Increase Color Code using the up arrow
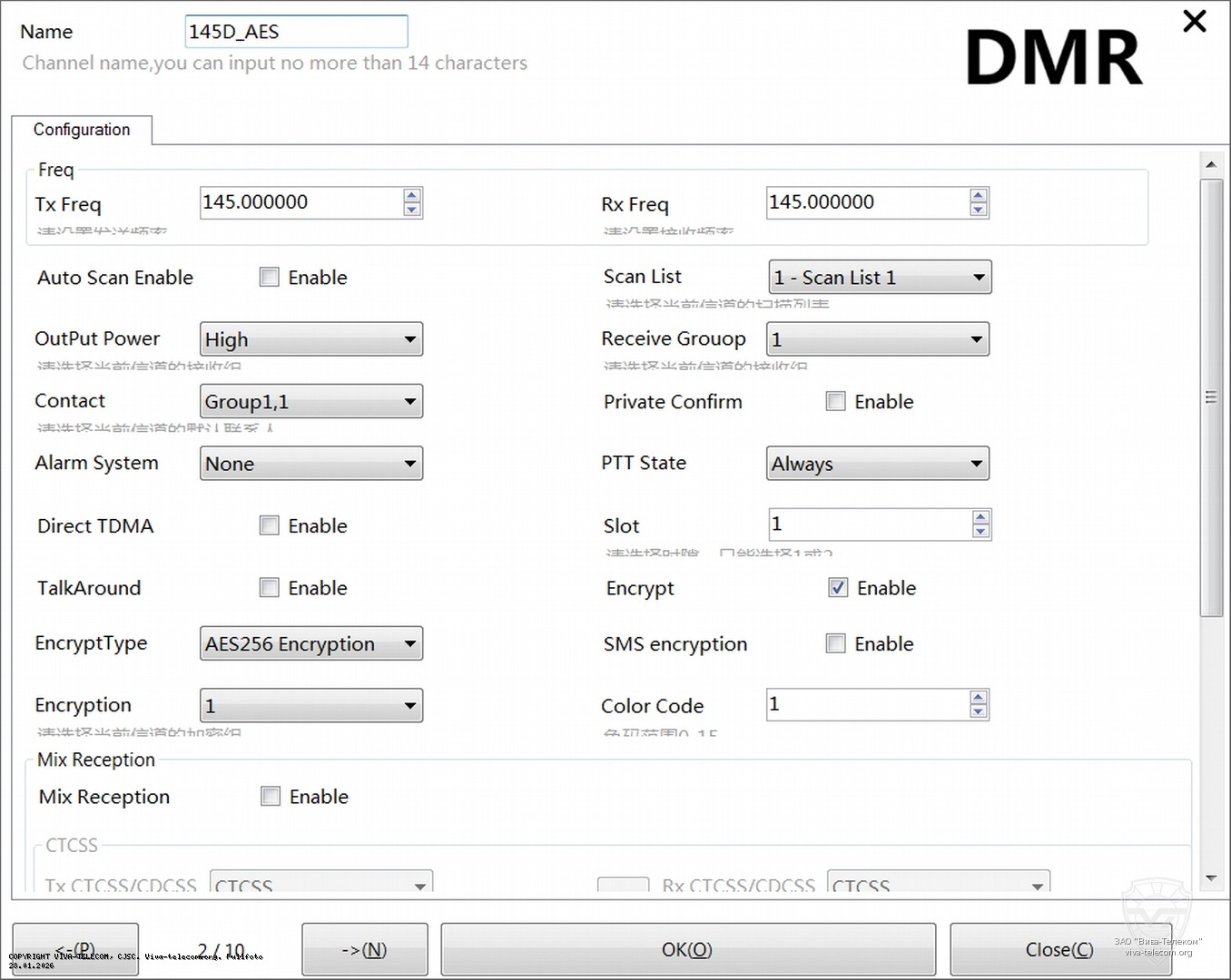 [x=978, y=698]
